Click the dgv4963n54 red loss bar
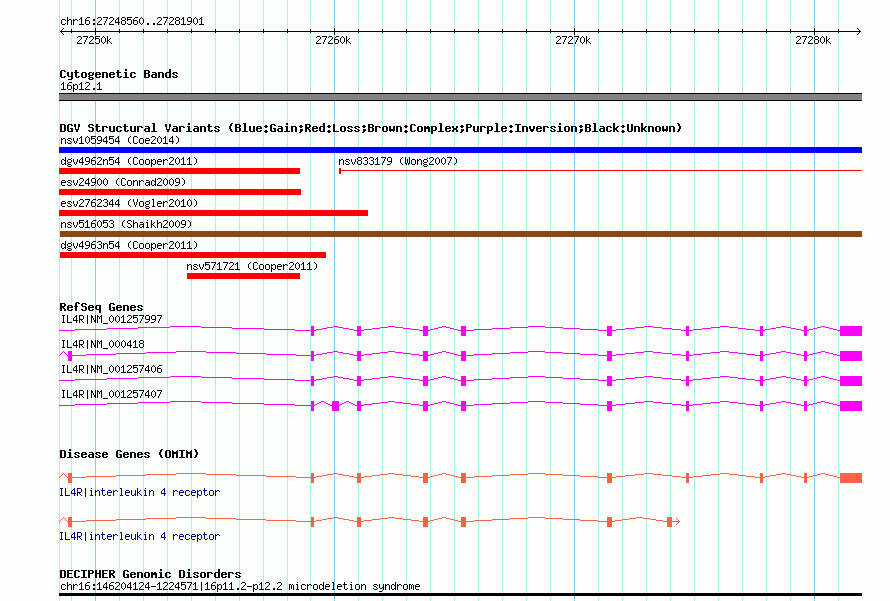 (x=192, y=255)
